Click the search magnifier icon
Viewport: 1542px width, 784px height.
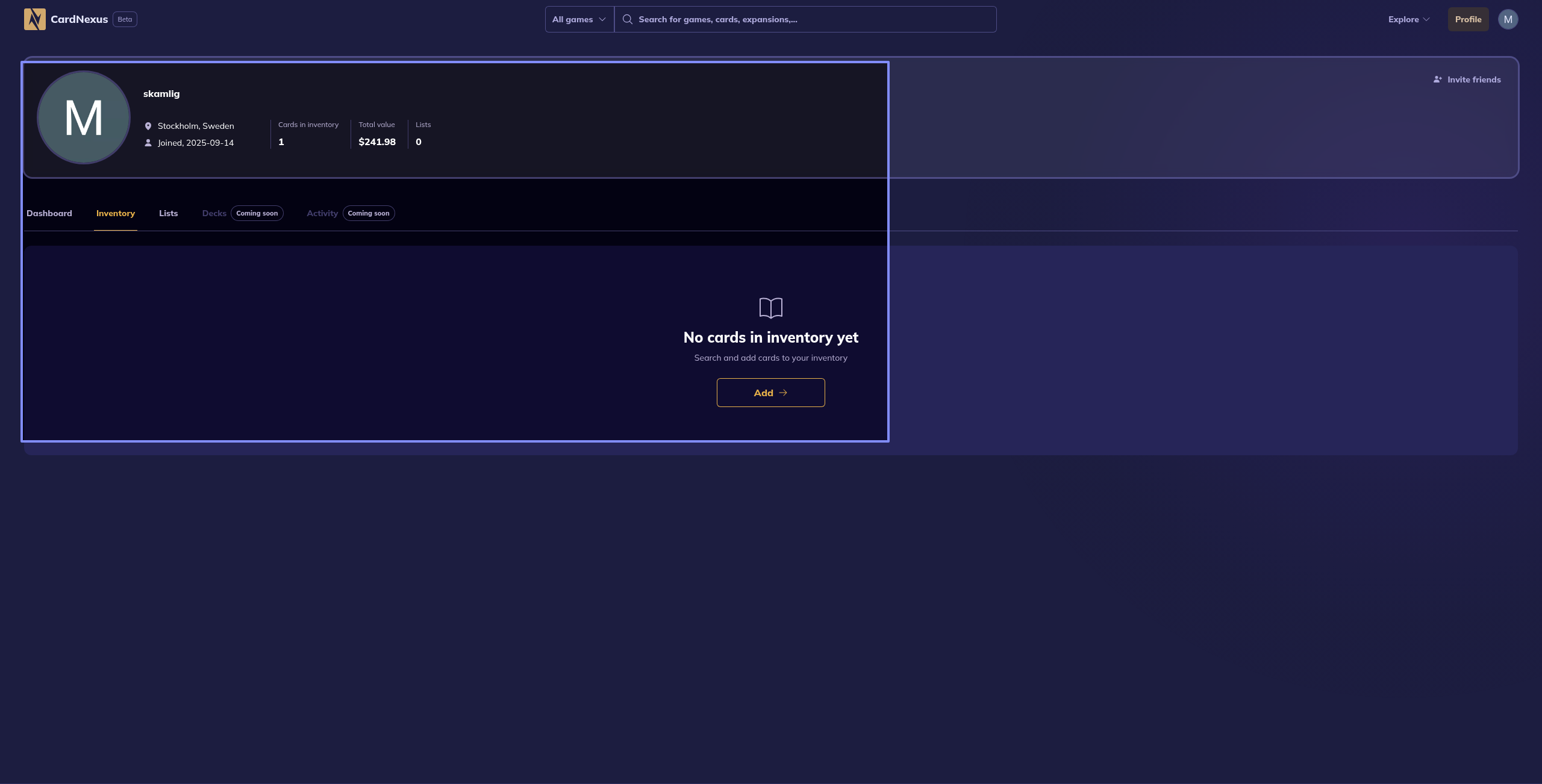[627, 19]
